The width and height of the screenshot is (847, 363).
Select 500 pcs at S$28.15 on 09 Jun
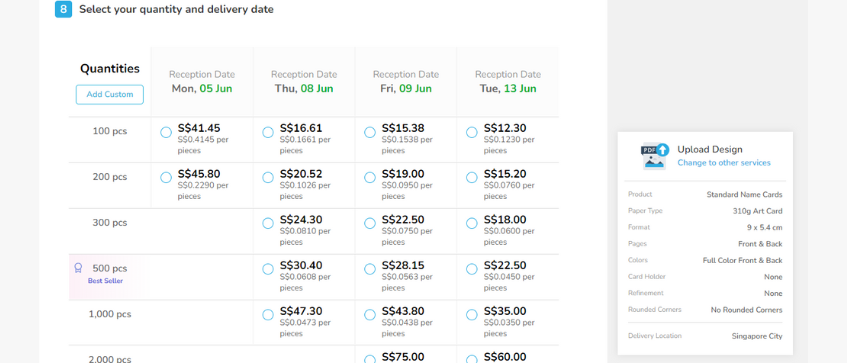point(370,269)
